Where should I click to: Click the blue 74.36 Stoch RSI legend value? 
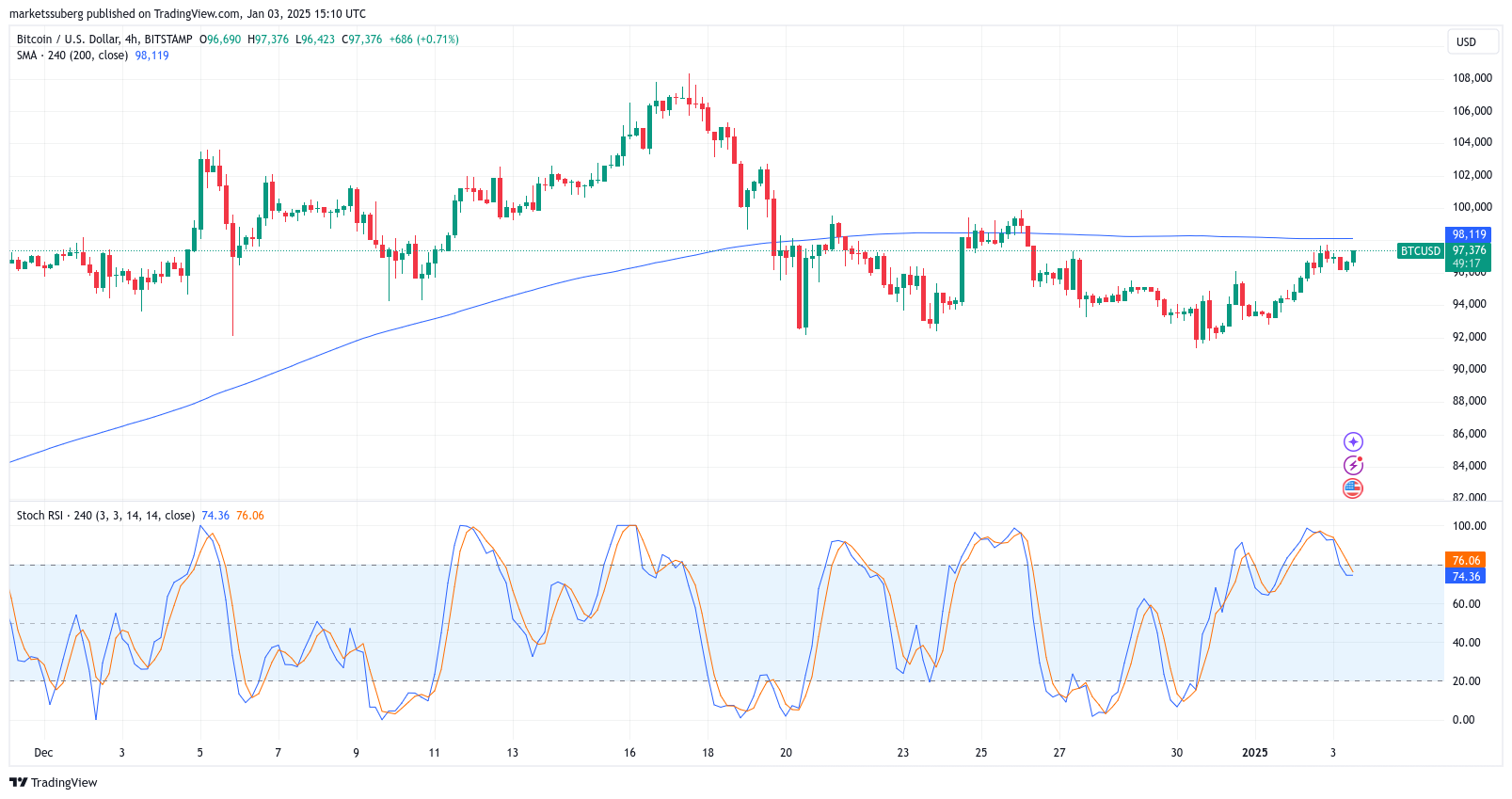[215, 516]
